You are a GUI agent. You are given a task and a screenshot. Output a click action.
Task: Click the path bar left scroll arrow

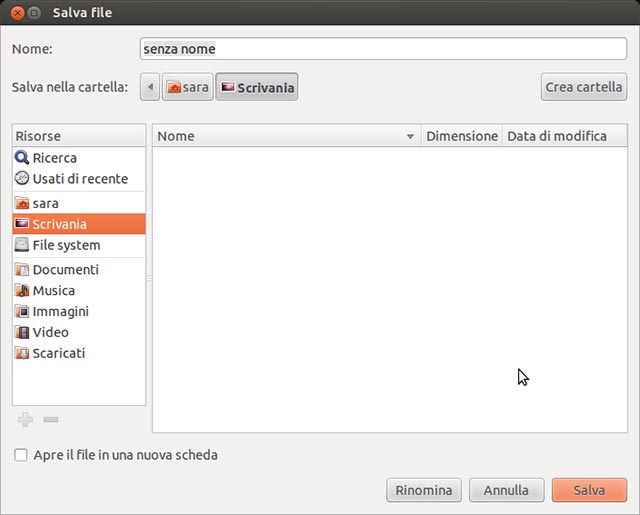[150, 88]
